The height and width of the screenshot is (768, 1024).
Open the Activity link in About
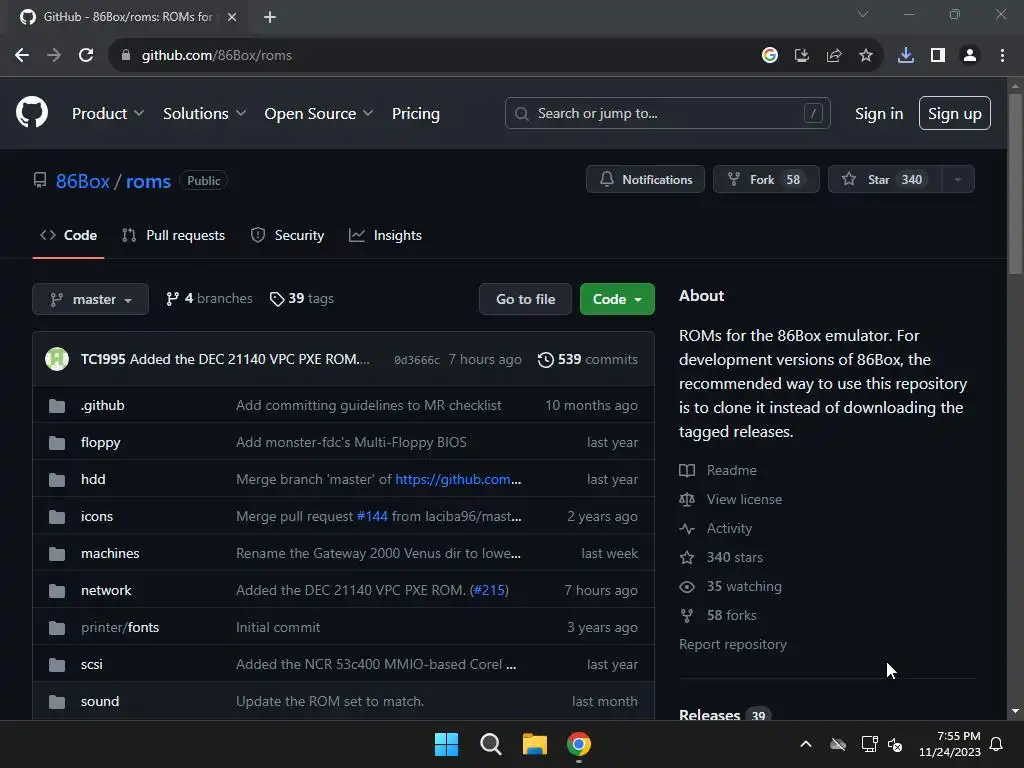pyautogui.click(x=729, y=528)
